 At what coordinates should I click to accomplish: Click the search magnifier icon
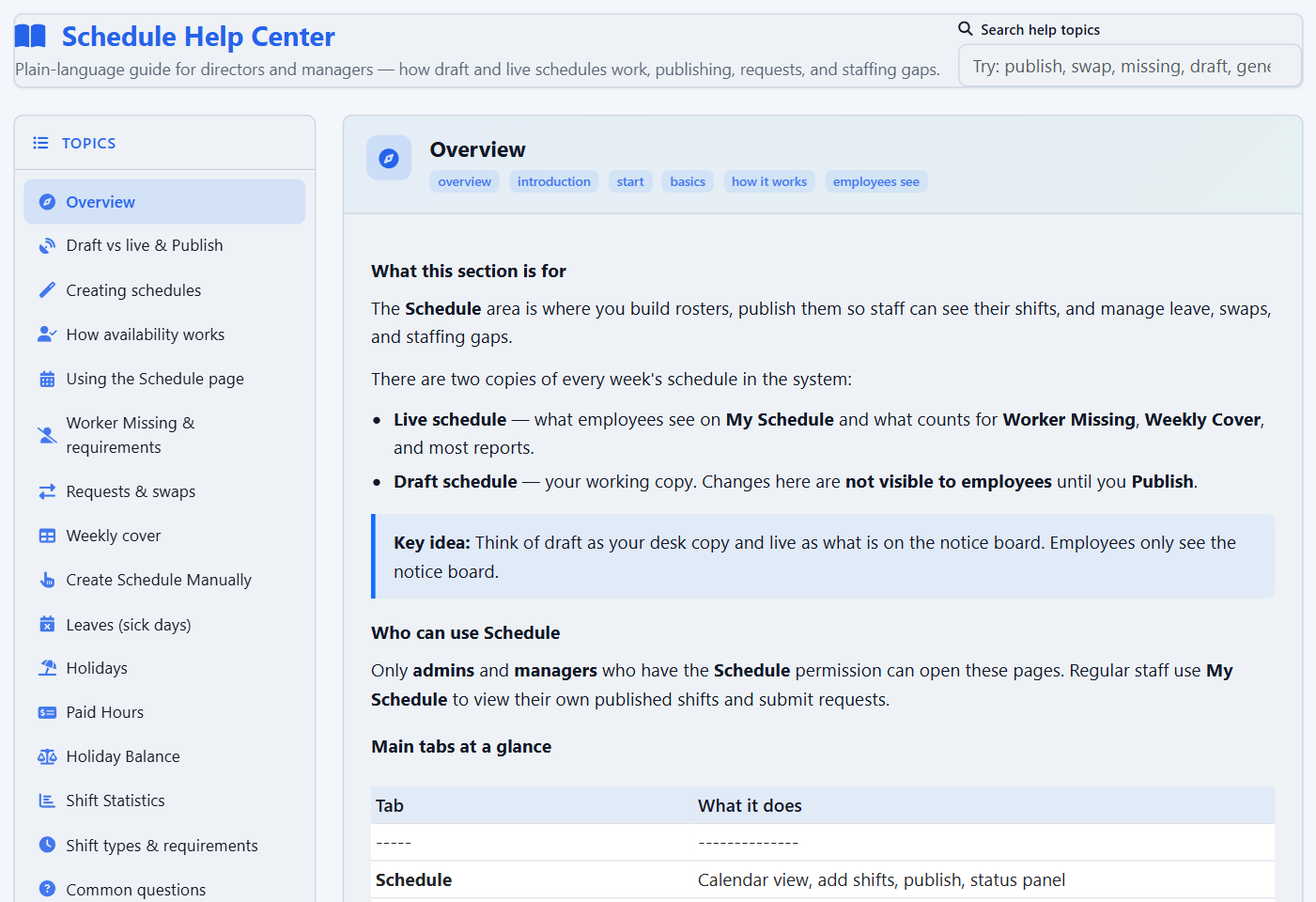(x=966, y=29)
